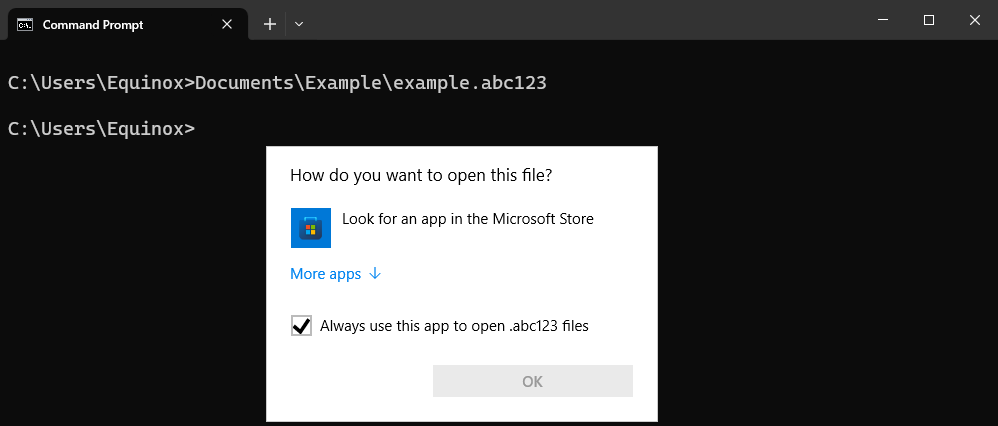Image resolution: width=998 pixels, height=426 pixels.
Task: Maximize the terminal window
Action: click(929, 20)
